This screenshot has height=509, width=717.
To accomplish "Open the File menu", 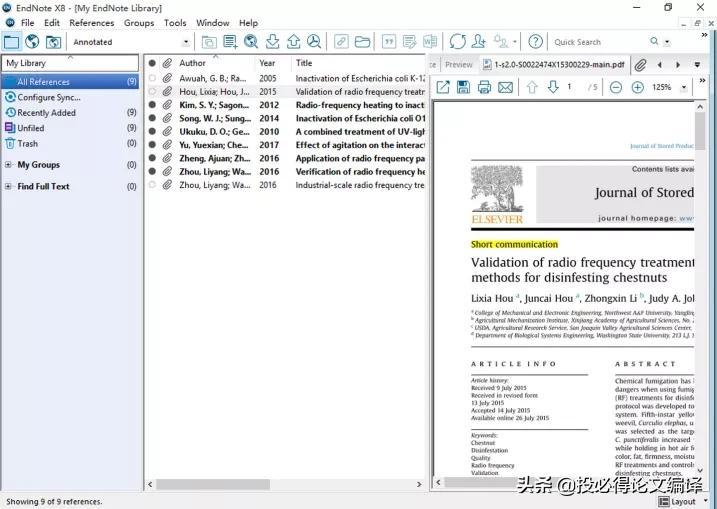I will click(x=27, y=23).
